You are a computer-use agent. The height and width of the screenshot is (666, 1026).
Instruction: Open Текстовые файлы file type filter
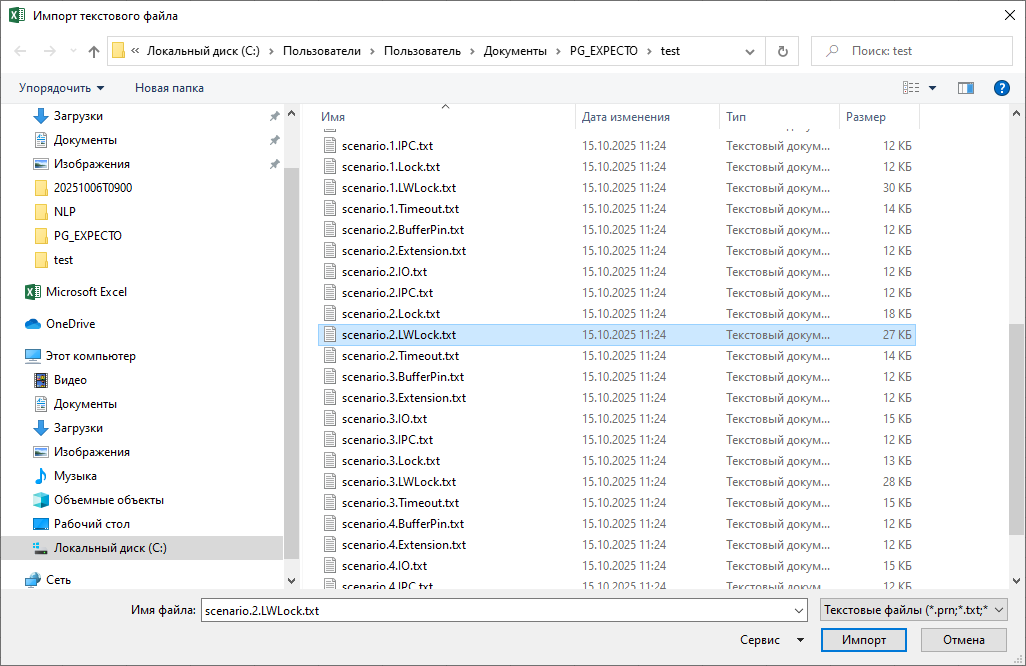(913, 610)
